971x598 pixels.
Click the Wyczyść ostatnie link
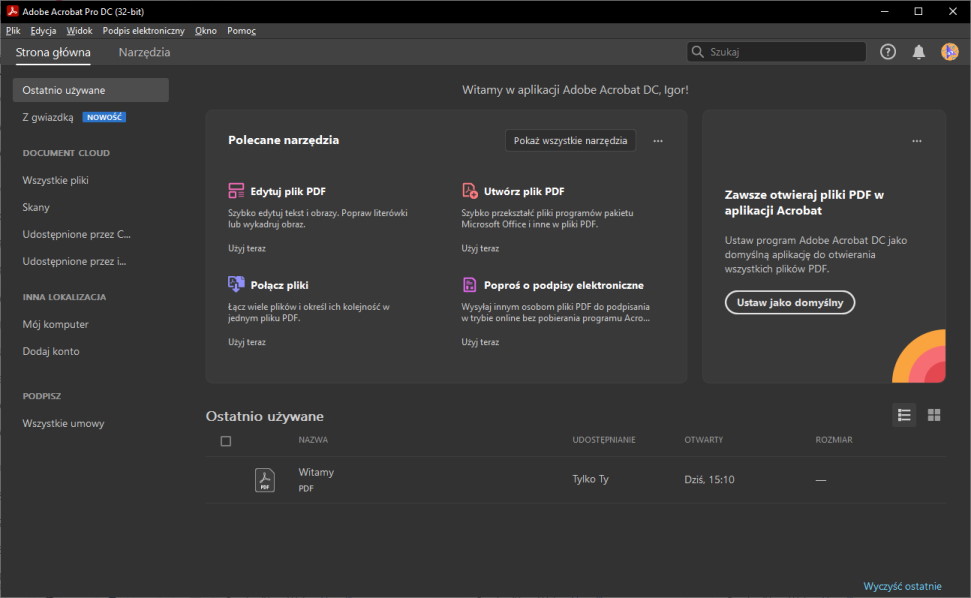click(x=902, y=586)
